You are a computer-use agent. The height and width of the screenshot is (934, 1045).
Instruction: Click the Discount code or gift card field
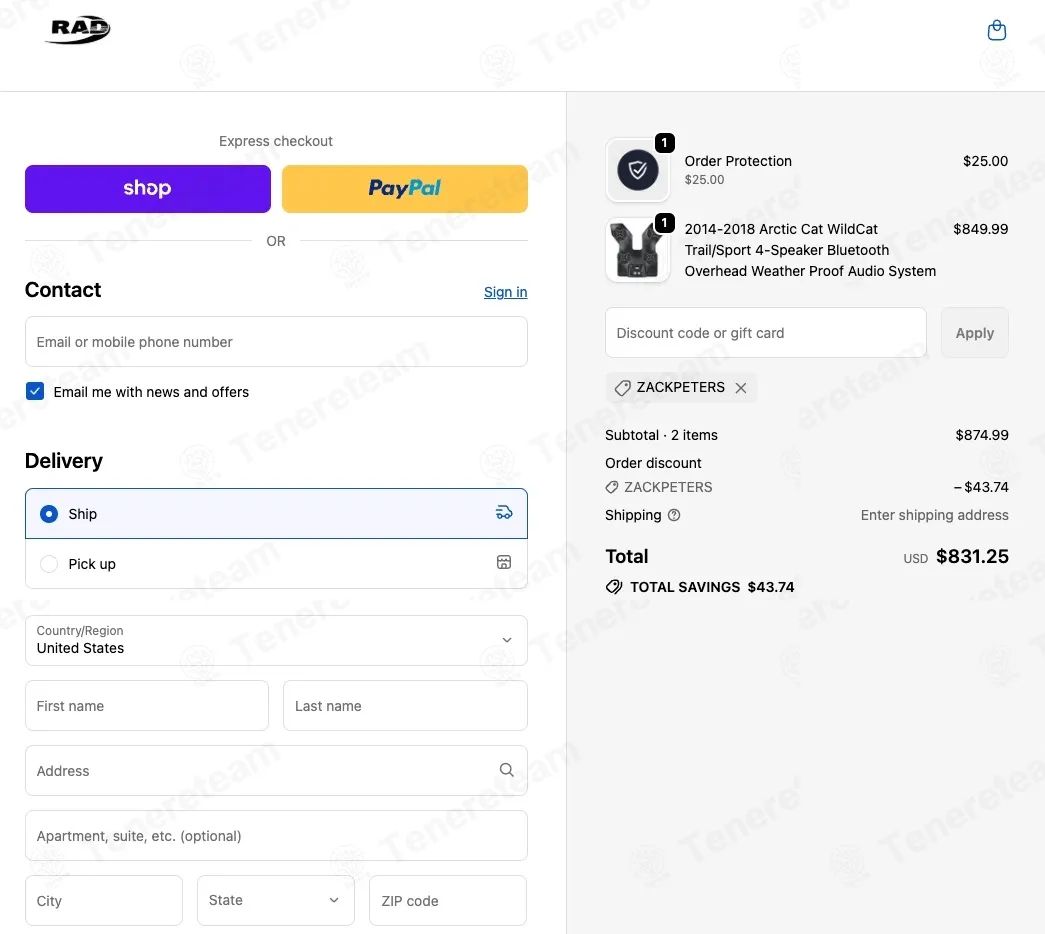[x=765, y=333]
